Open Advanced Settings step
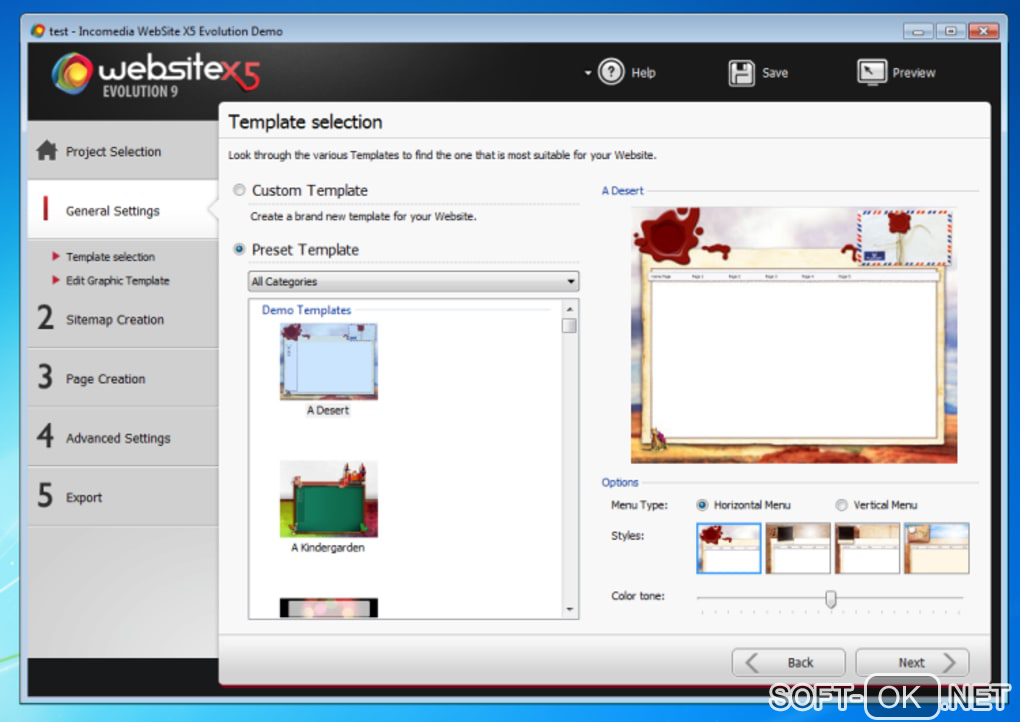 pyautogui.click(x=123, y=437)
